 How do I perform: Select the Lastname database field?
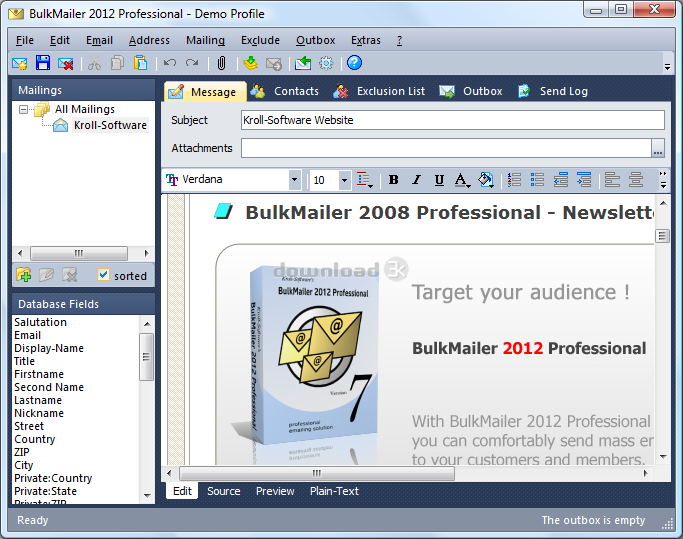38,400
